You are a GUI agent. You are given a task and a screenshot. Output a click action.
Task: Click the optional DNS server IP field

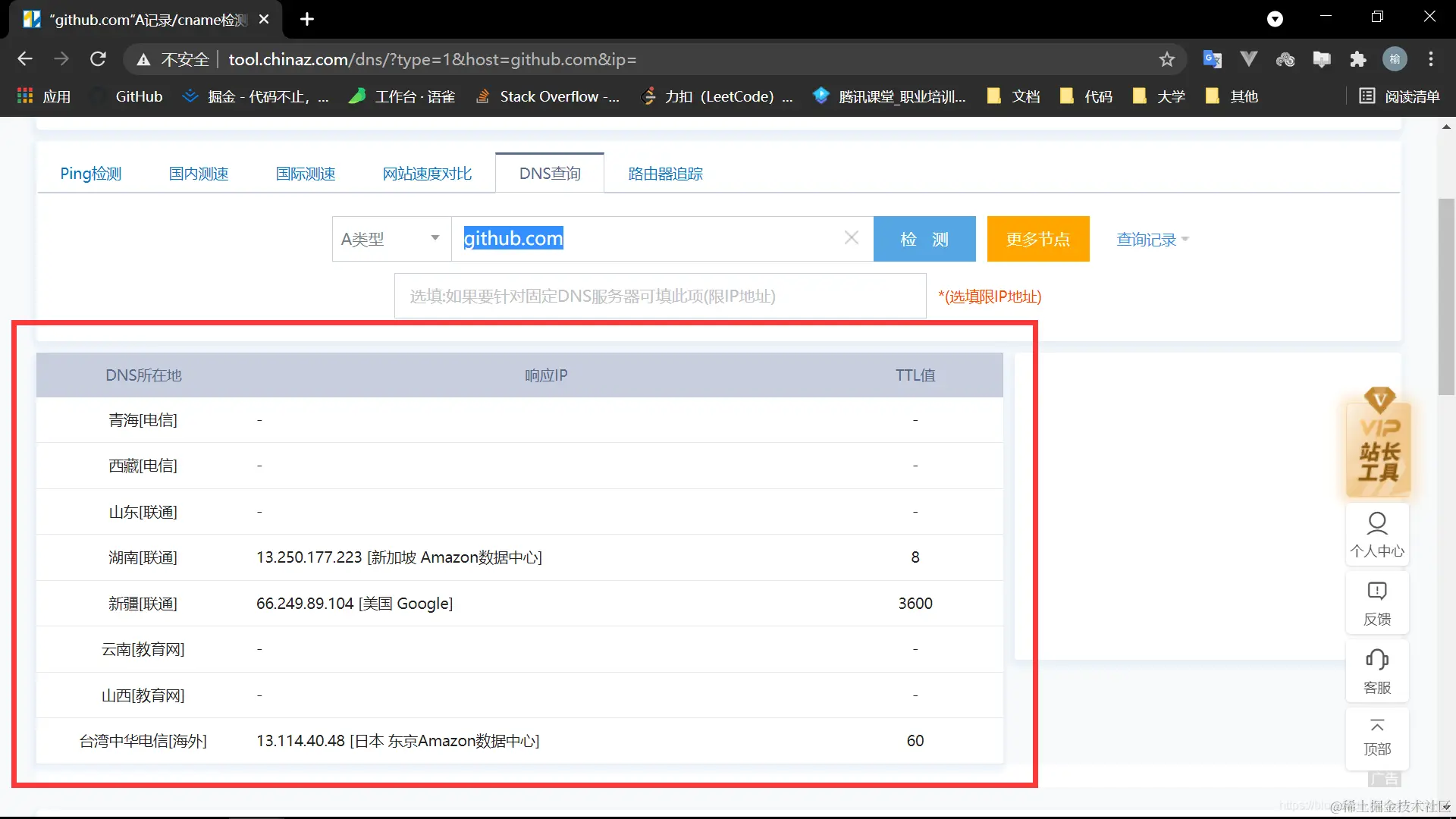660,296
